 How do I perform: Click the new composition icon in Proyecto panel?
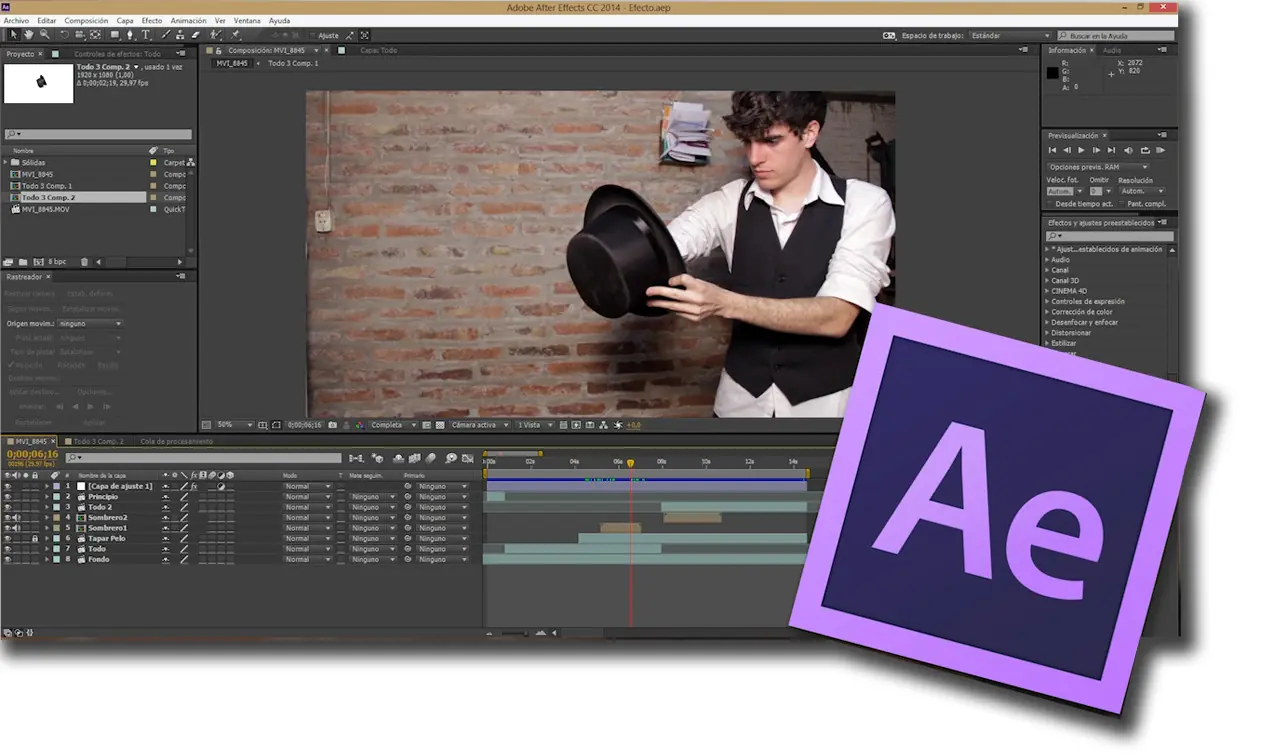click(38, 262)
